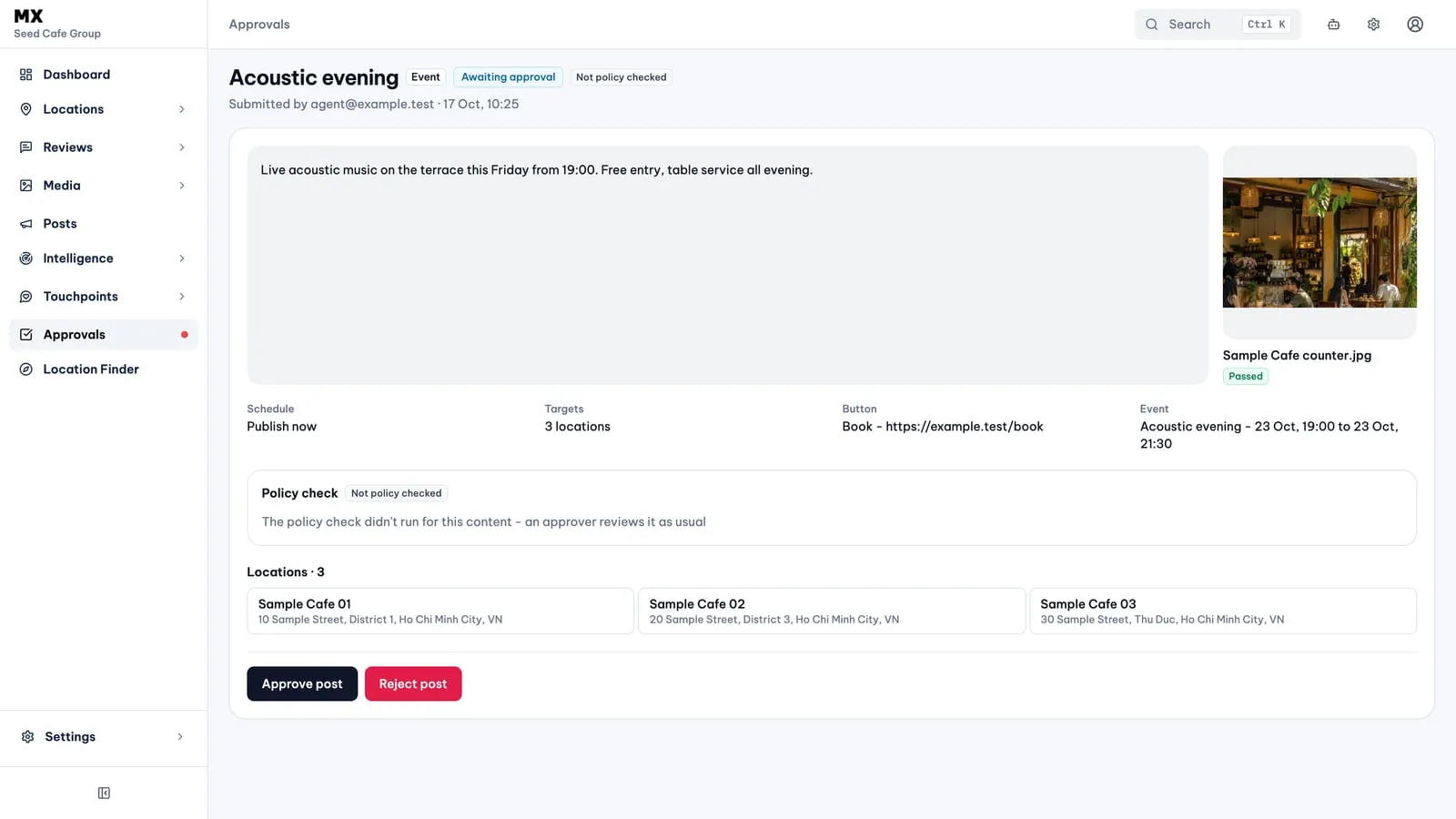Image resolution: width=1456 pixels, height=819 pixels.
Task: Click the Posts megaphone icon
Action: point(26,224)
